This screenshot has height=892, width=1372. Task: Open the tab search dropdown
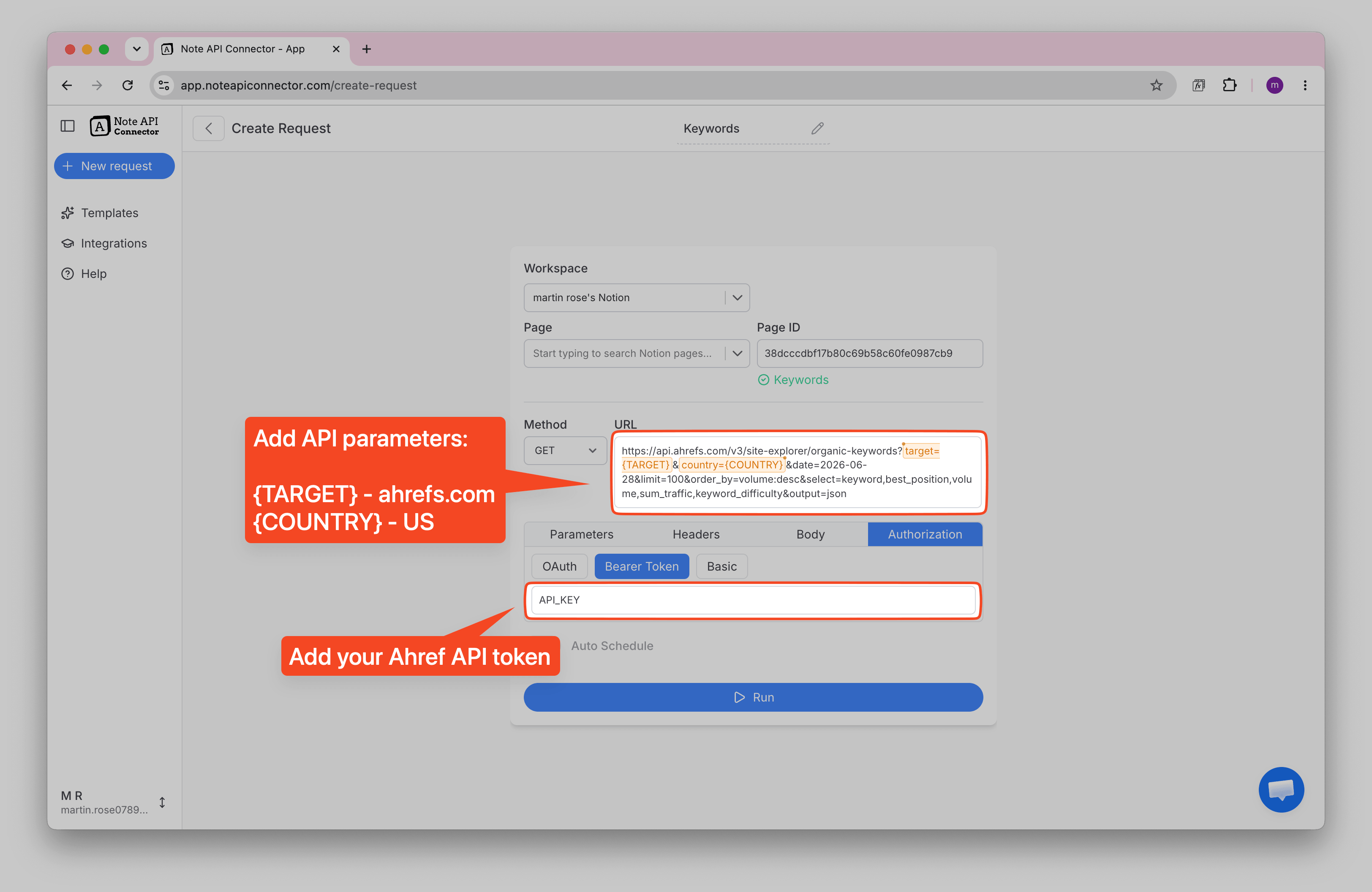pyautogui.click(x=136, y=49)
